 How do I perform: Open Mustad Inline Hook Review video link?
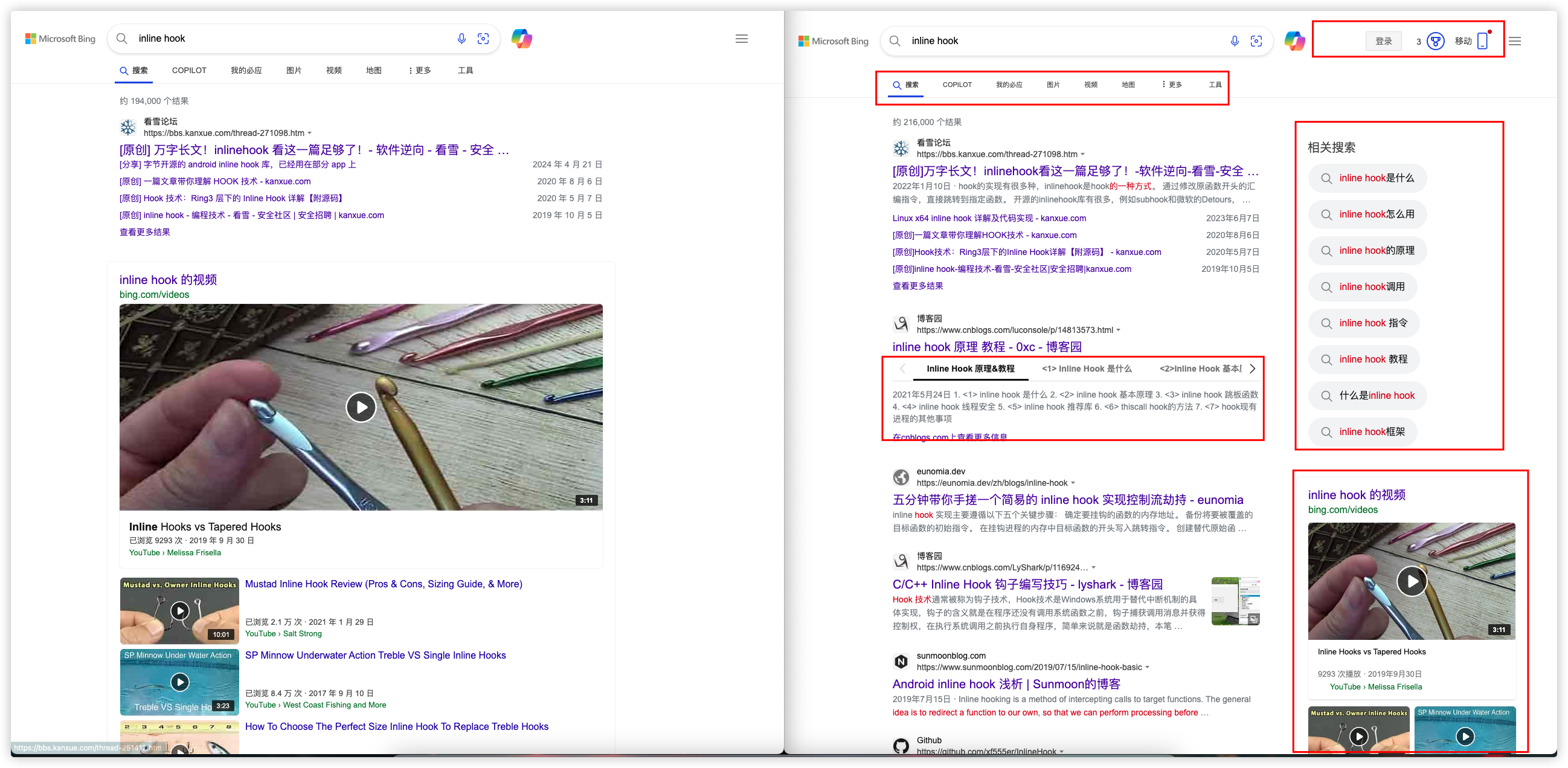[x=384, y=584]
